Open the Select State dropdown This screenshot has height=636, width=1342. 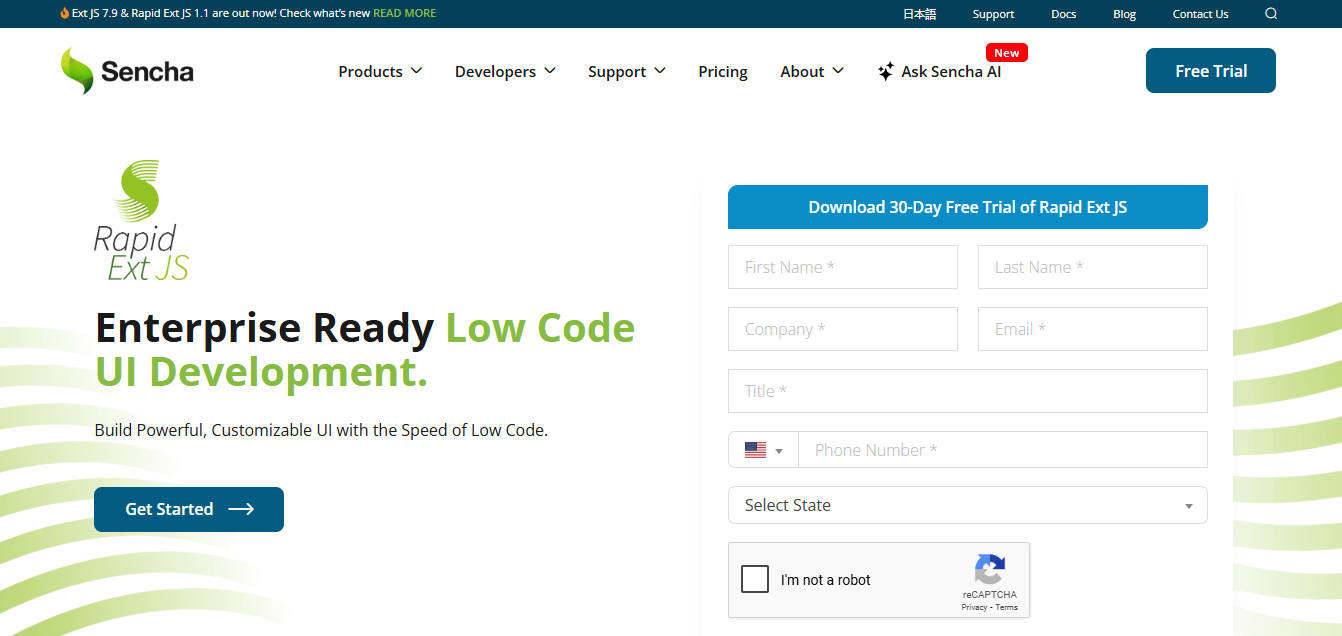pyautogui.click(x=967, y=505)
